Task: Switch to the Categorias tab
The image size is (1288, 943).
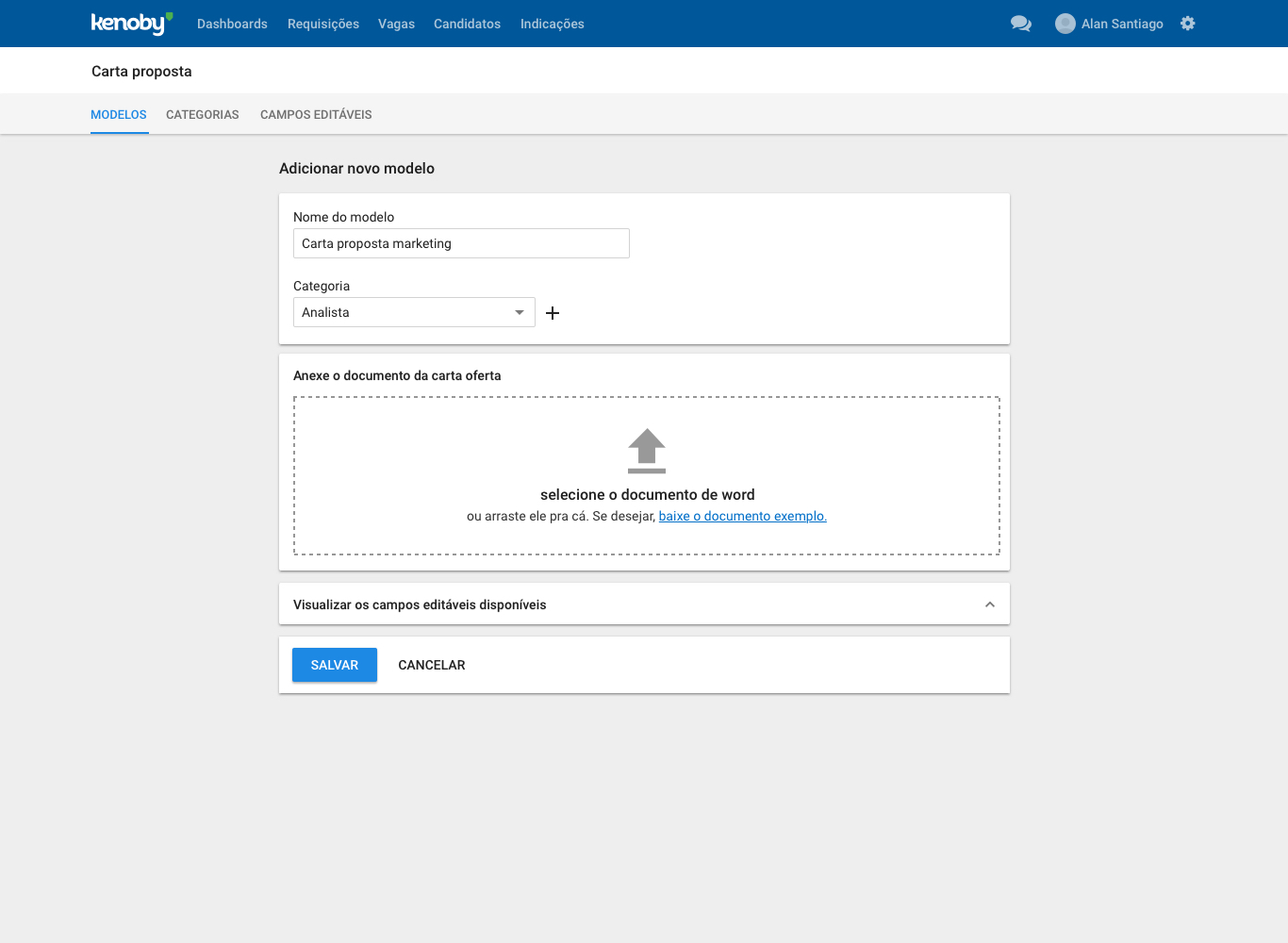Action: tap(203, 115)
